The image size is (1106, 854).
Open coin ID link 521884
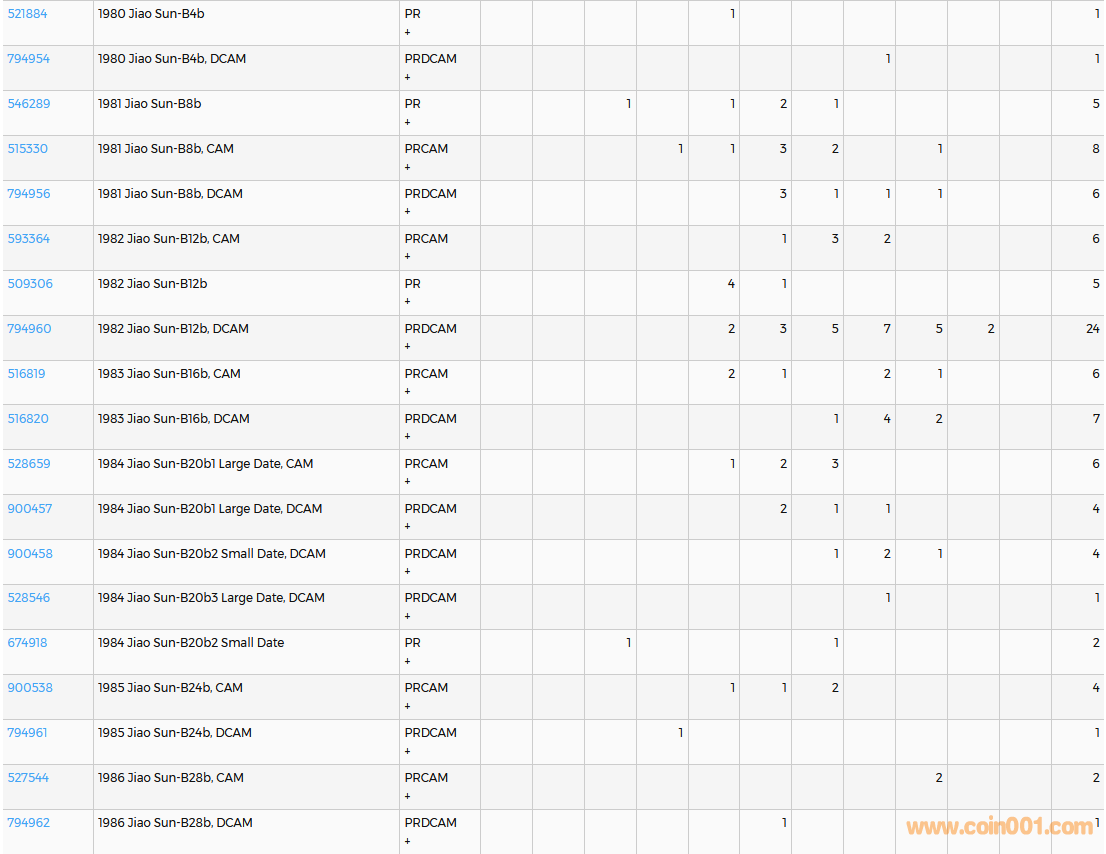coord(27,14)
